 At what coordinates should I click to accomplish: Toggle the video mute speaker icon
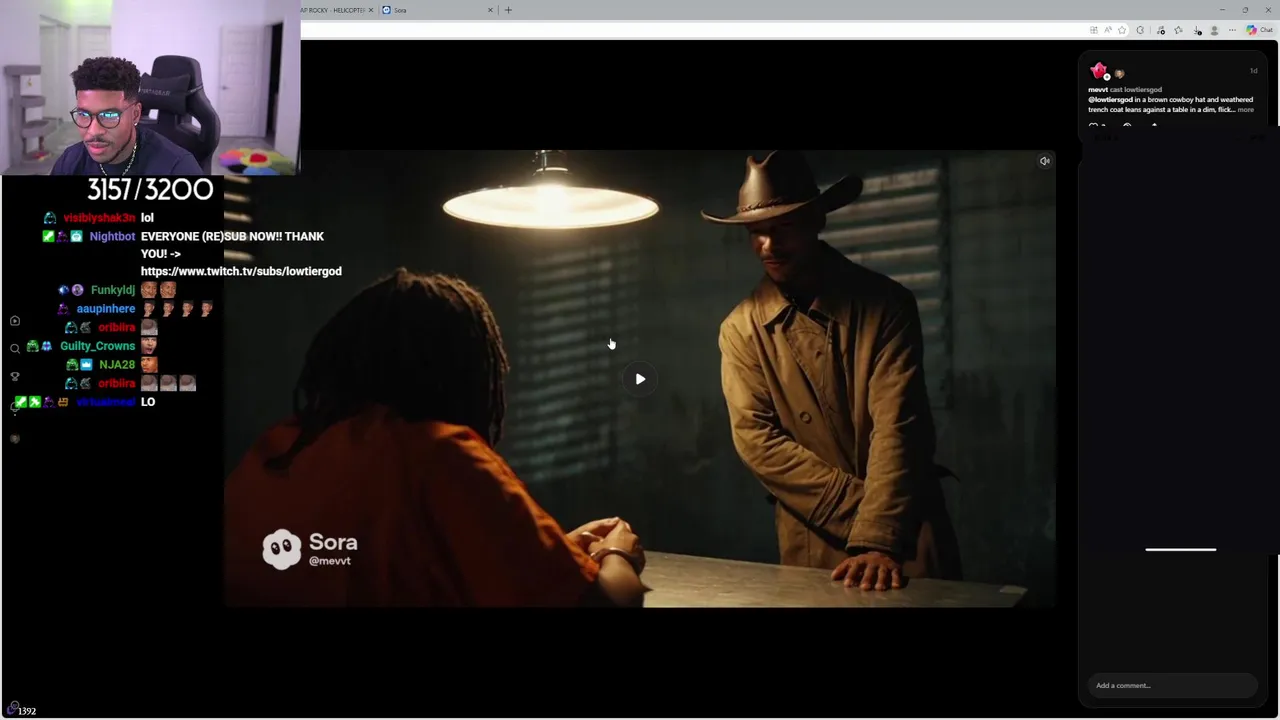click(x=1044, y=161)
